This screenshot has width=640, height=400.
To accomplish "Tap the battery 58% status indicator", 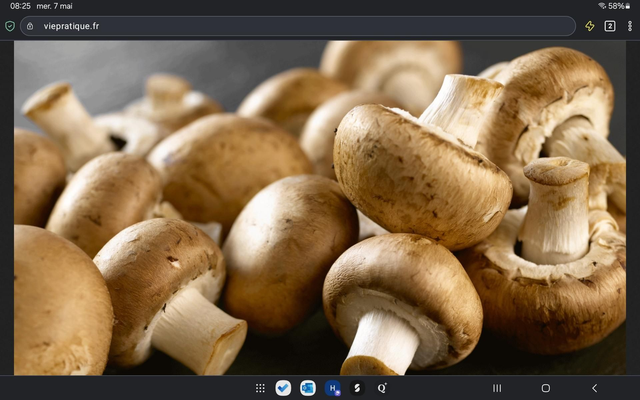I will pos(620,6).
